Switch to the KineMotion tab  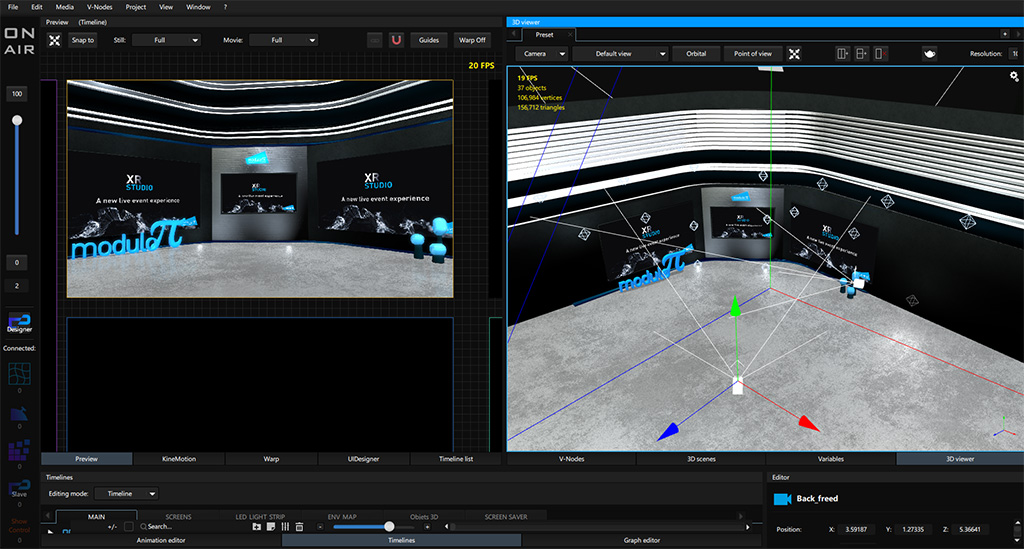click(x=179, y=459)
